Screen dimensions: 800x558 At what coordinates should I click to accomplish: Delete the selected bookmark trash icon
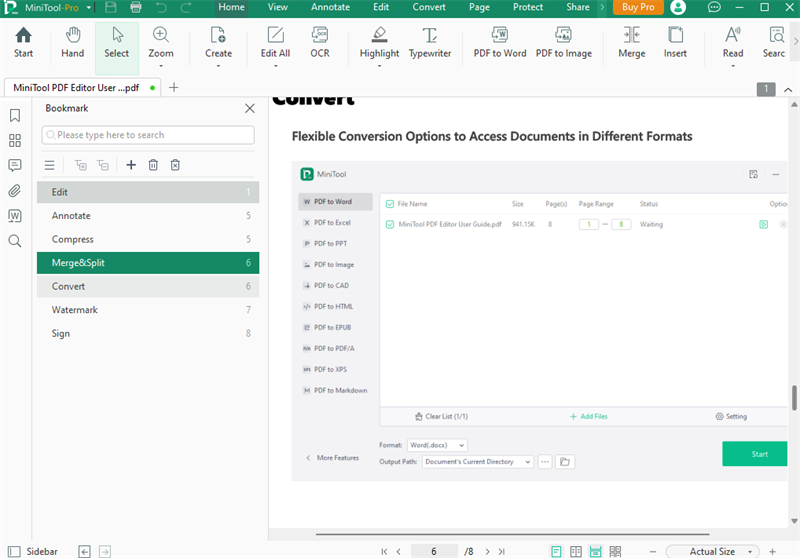tap(153, 165)
